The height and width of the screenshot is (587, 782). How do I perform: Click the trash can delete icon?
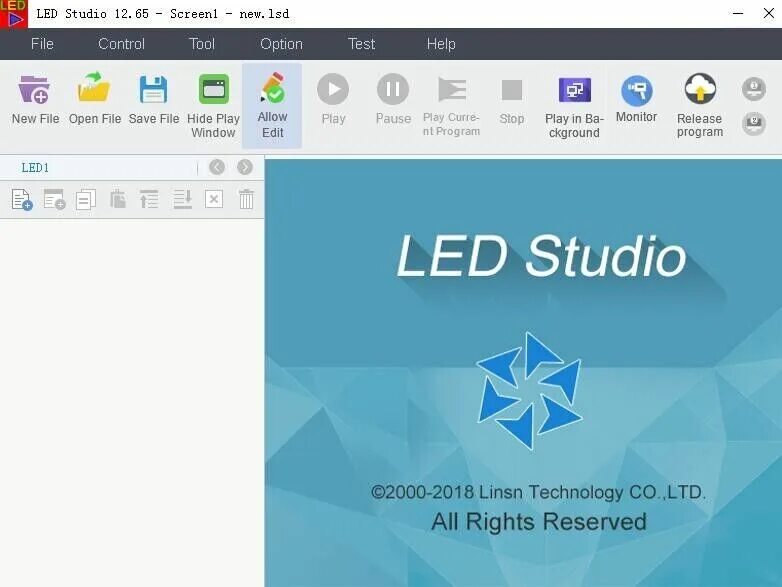click(246, 199)
